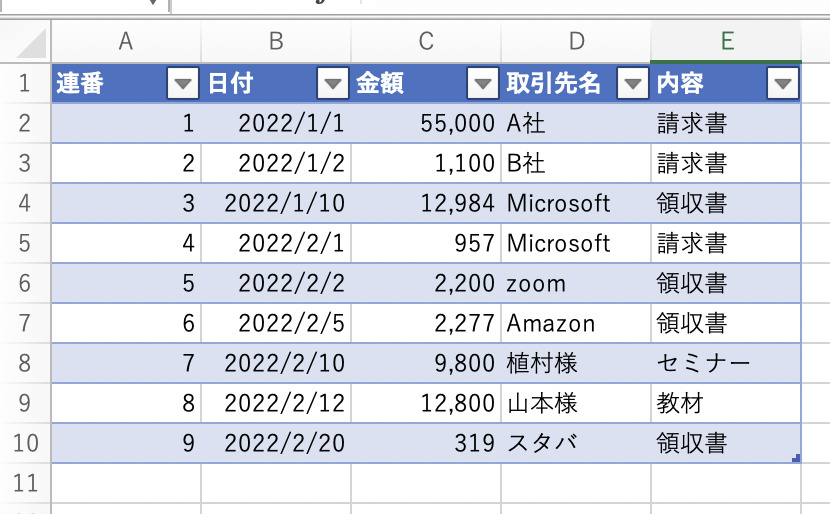The image size is (830, 514).
Task: Click the cell containing 55,000
Action: tap(426, 124)
